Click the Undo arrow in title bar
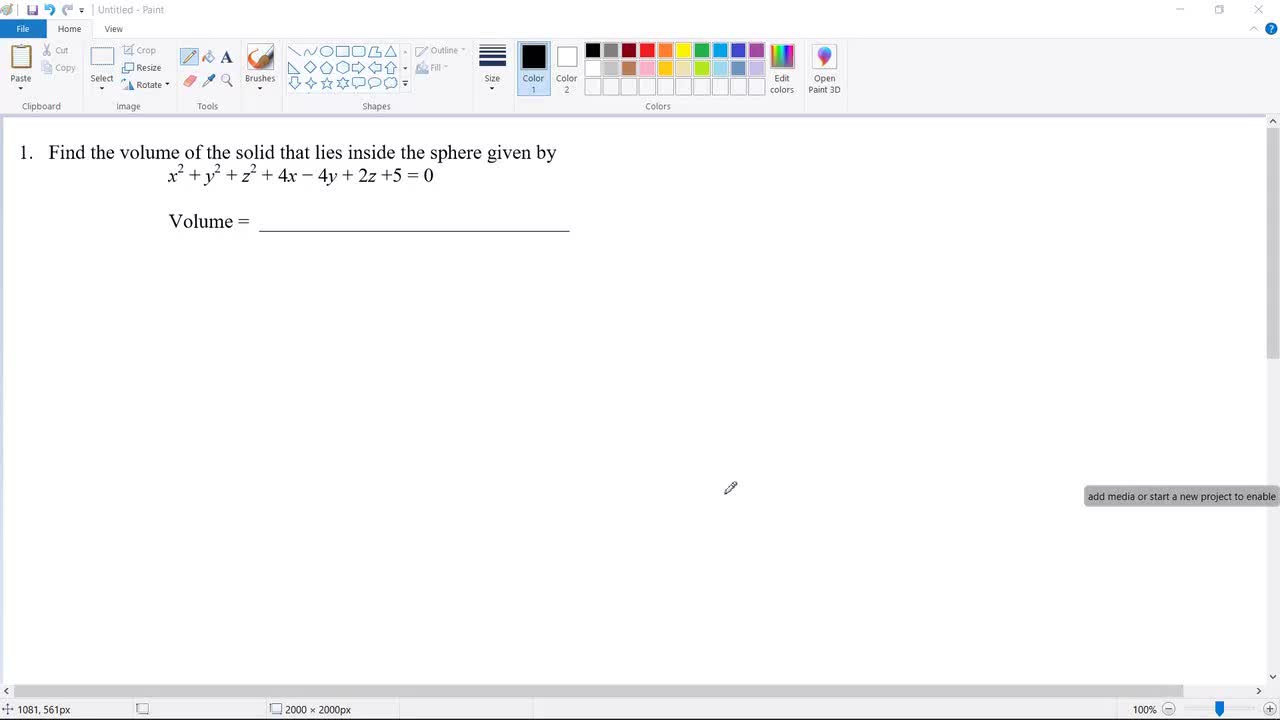The width and height of the screenshot is (1280, 720). (x=49, y=10)
